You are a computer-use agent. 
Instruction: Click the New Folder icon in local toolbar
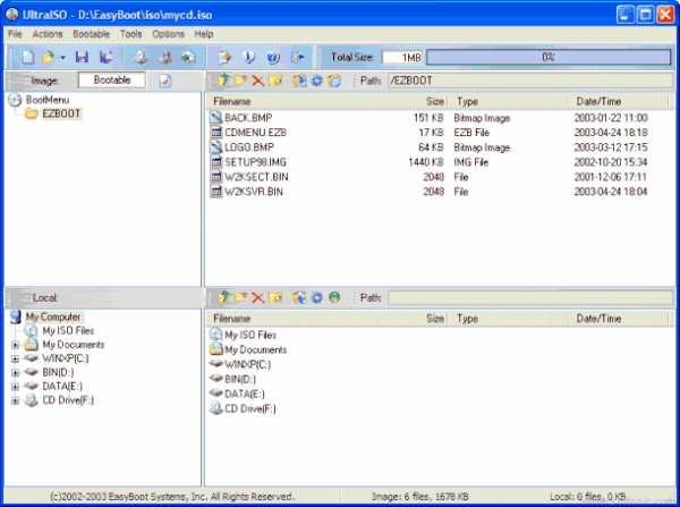[x=240, y=298]
